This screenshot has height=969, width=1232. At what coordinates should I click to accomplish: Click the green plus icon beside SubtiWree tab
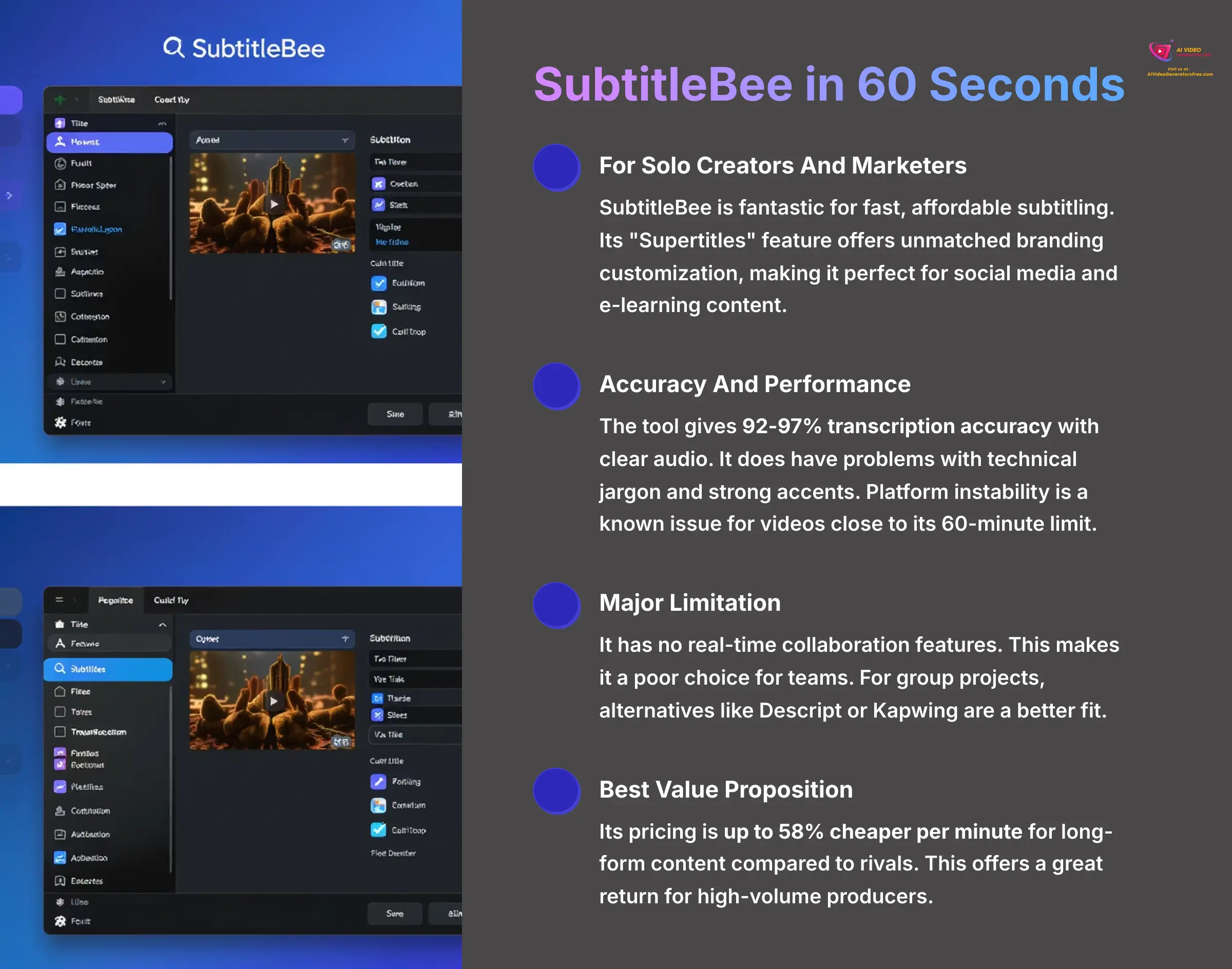(60, 100)
